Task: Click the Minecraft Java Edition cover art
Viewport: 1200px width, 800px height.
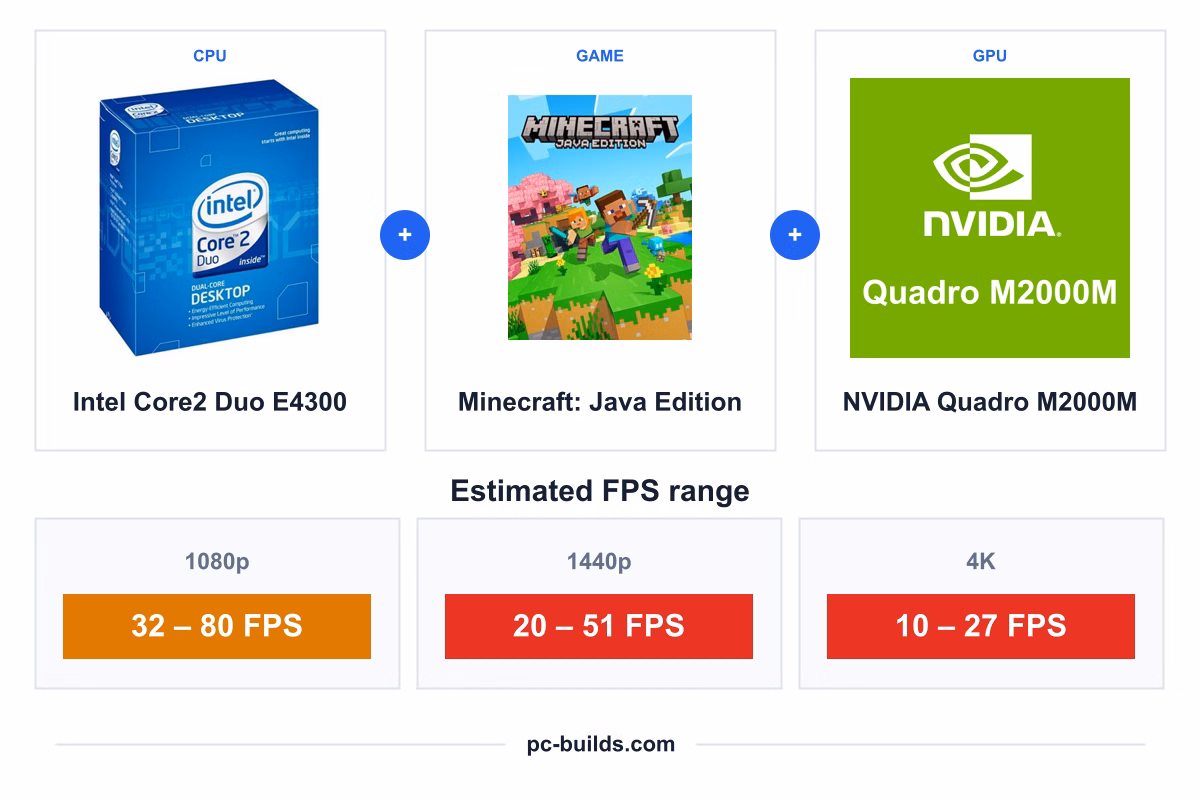Action: pyautogui.click(x=600, y=217)
